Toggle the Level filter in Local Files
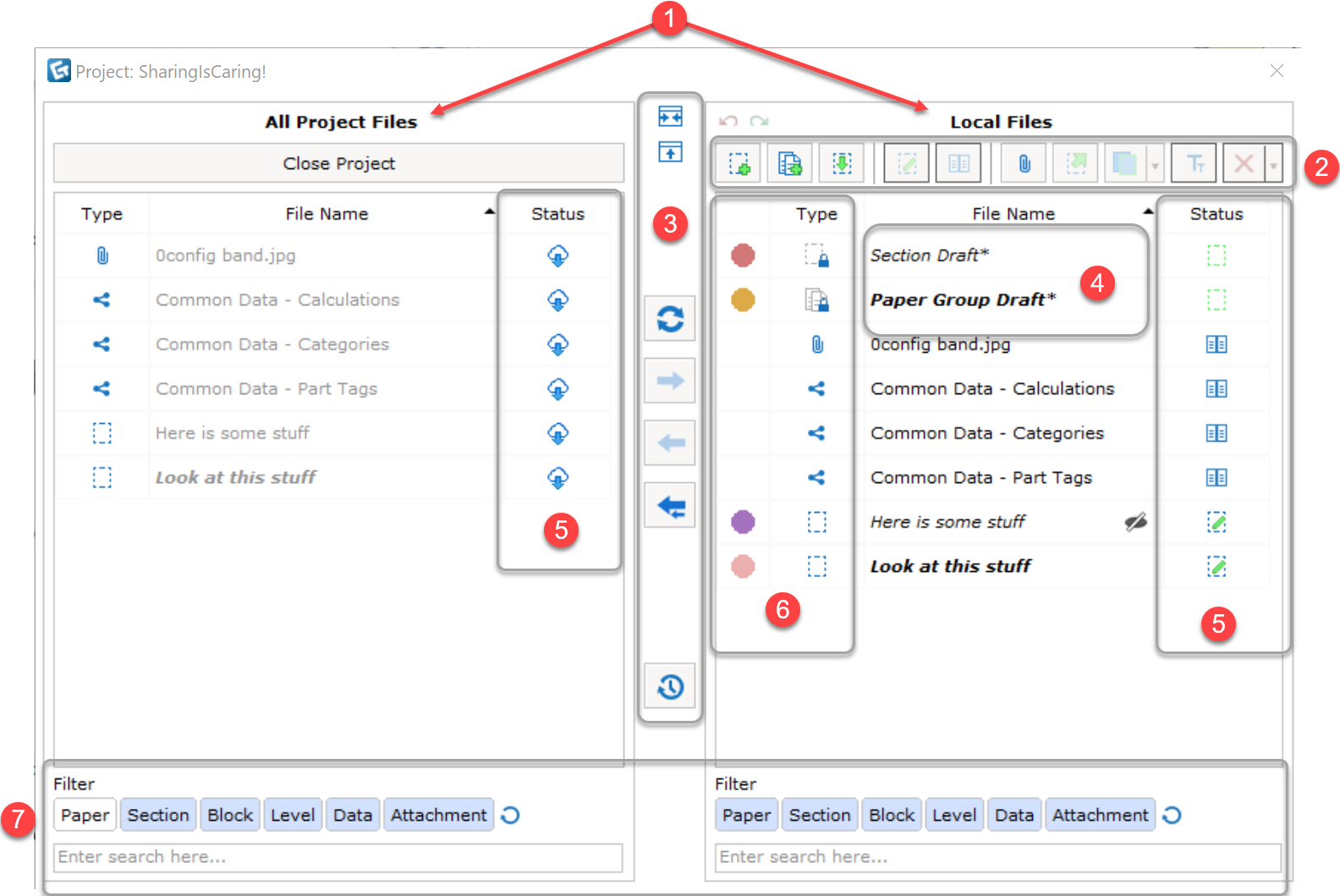The width and height of the screenshot is (1340, 896). (954, 815)
